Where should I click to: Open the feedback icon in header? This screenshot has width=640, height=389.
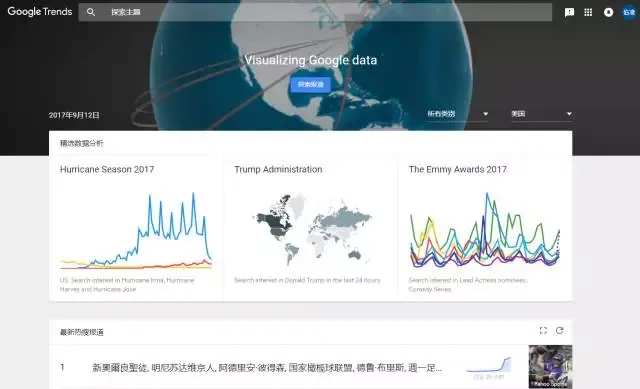click(569, 12)
